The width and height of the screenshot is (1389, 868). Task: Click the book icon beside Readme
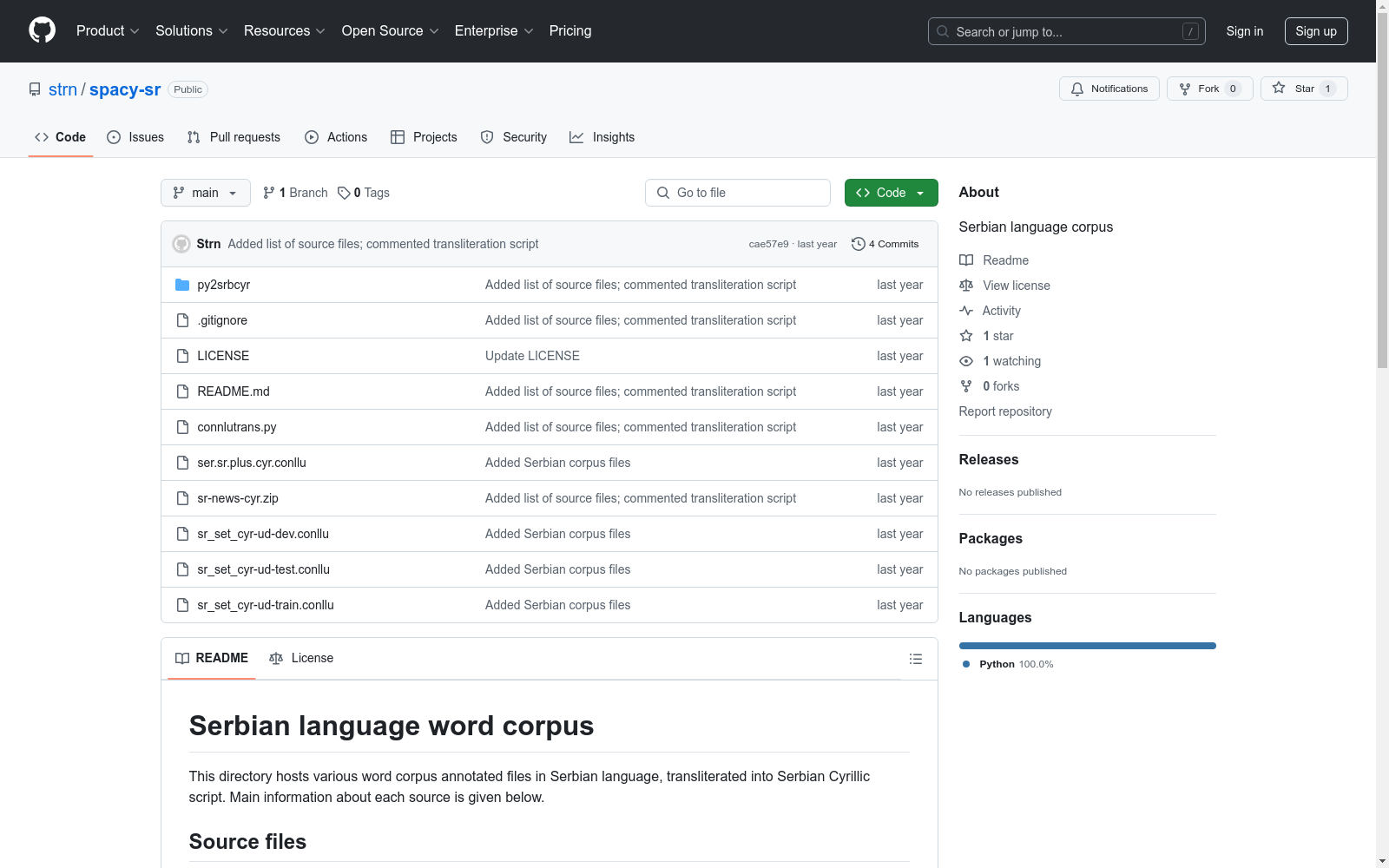966,260
